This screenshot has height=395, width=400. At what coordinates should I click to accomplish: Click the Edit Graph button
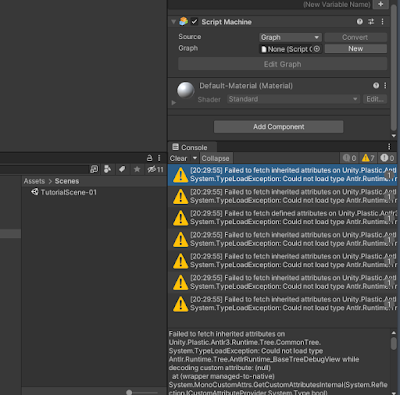[282, 64]
